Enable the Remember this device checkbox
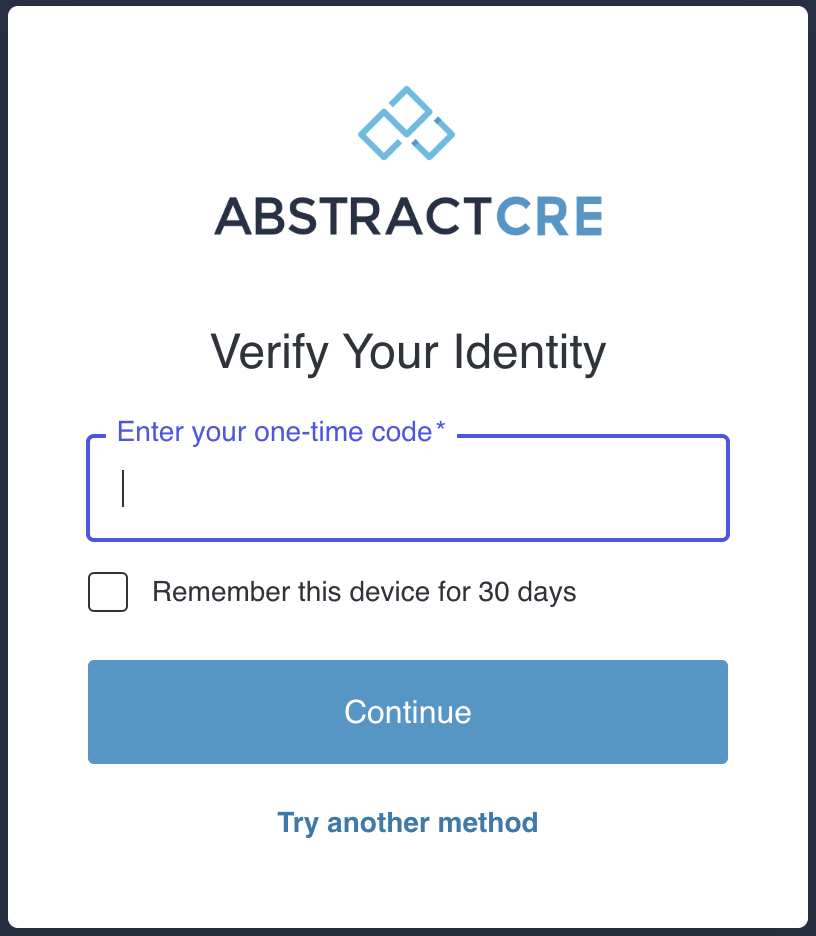816x936 pixels. [108, 592]
